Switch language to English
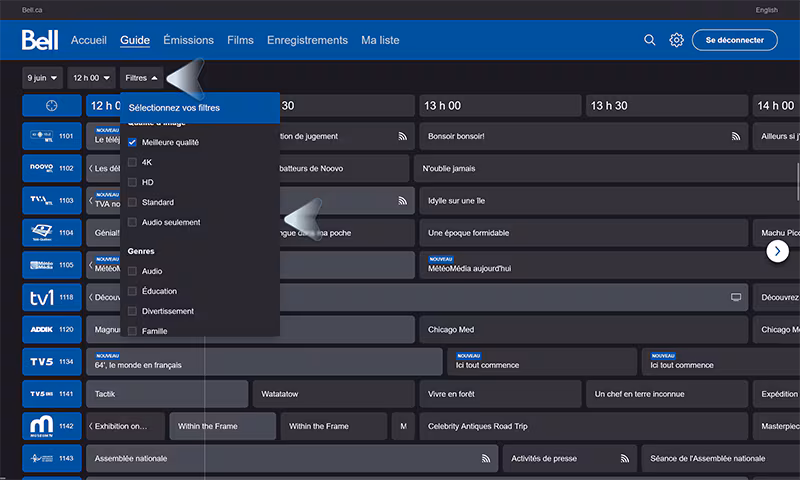Screen dimensions: 800x480 coord(766,10)
